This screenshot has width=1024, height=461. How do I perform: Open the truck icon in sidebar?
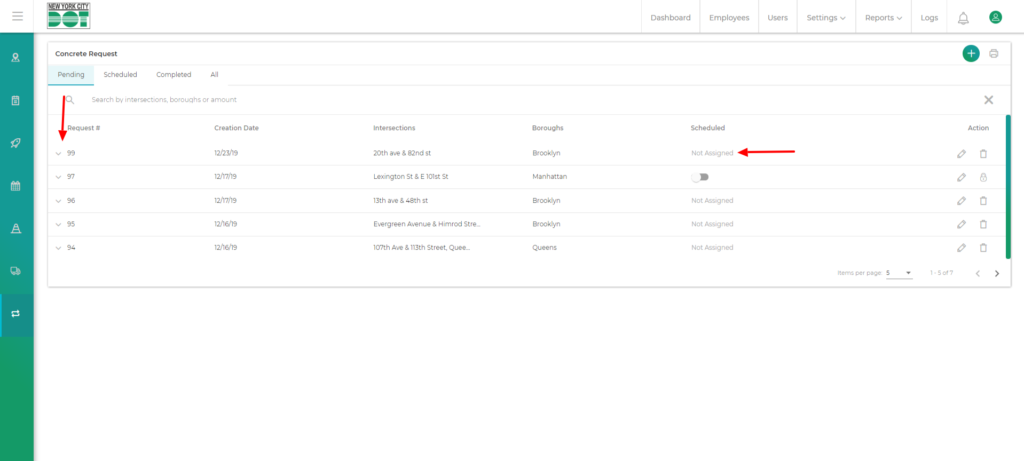[16, 271]
